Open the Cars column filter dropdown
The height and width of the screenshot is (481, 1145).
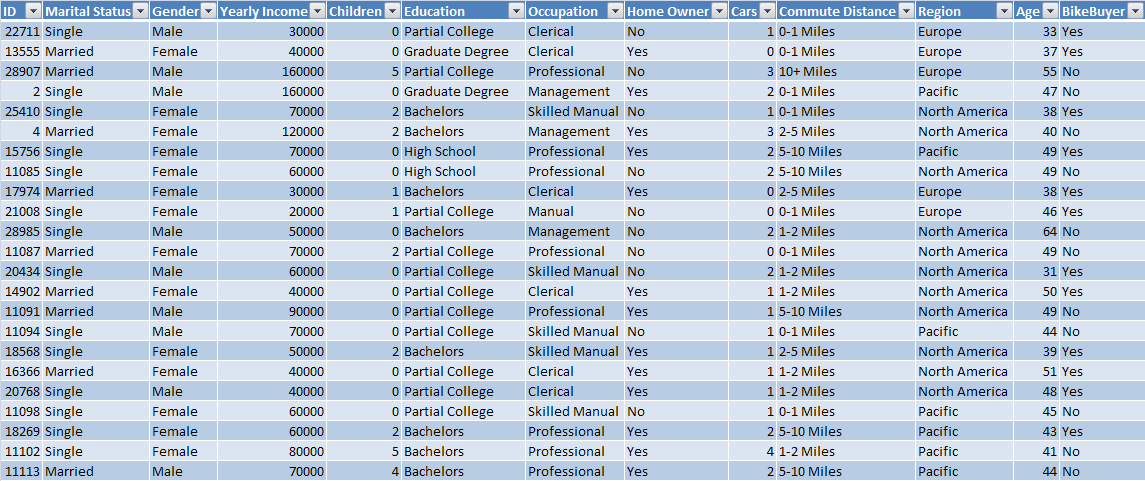pos(767,11)
